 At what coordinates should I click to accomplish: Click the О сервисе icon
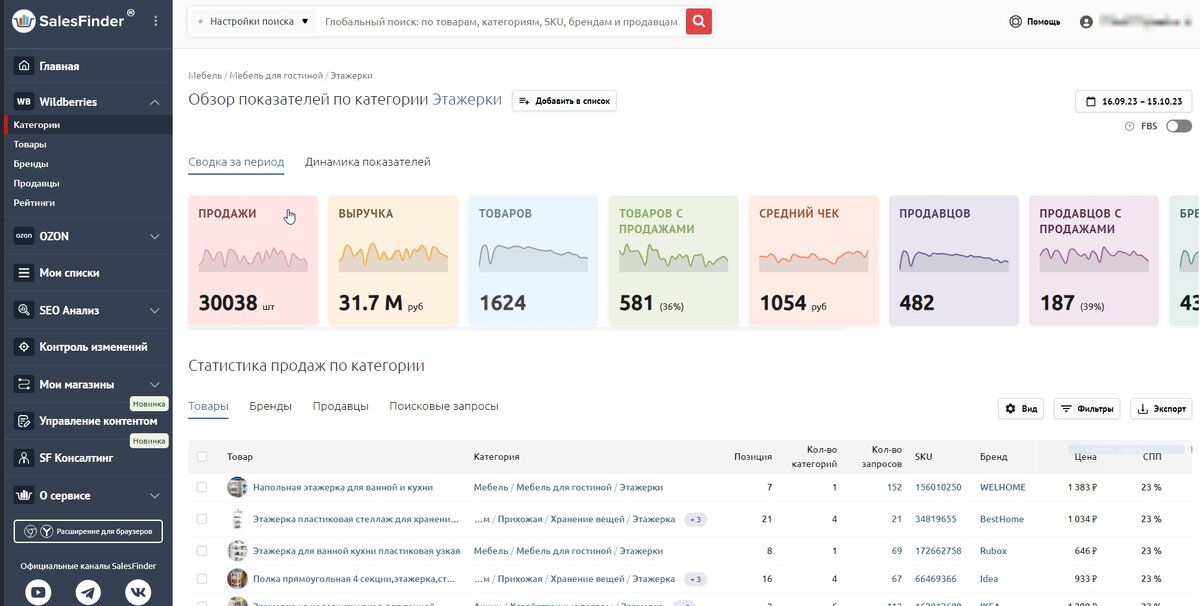[23, 495]
